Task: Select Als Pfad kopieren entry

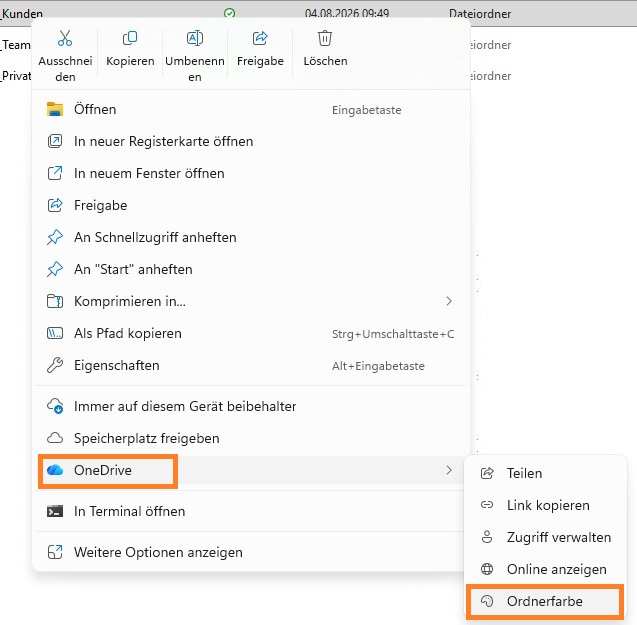Action: 251,333
